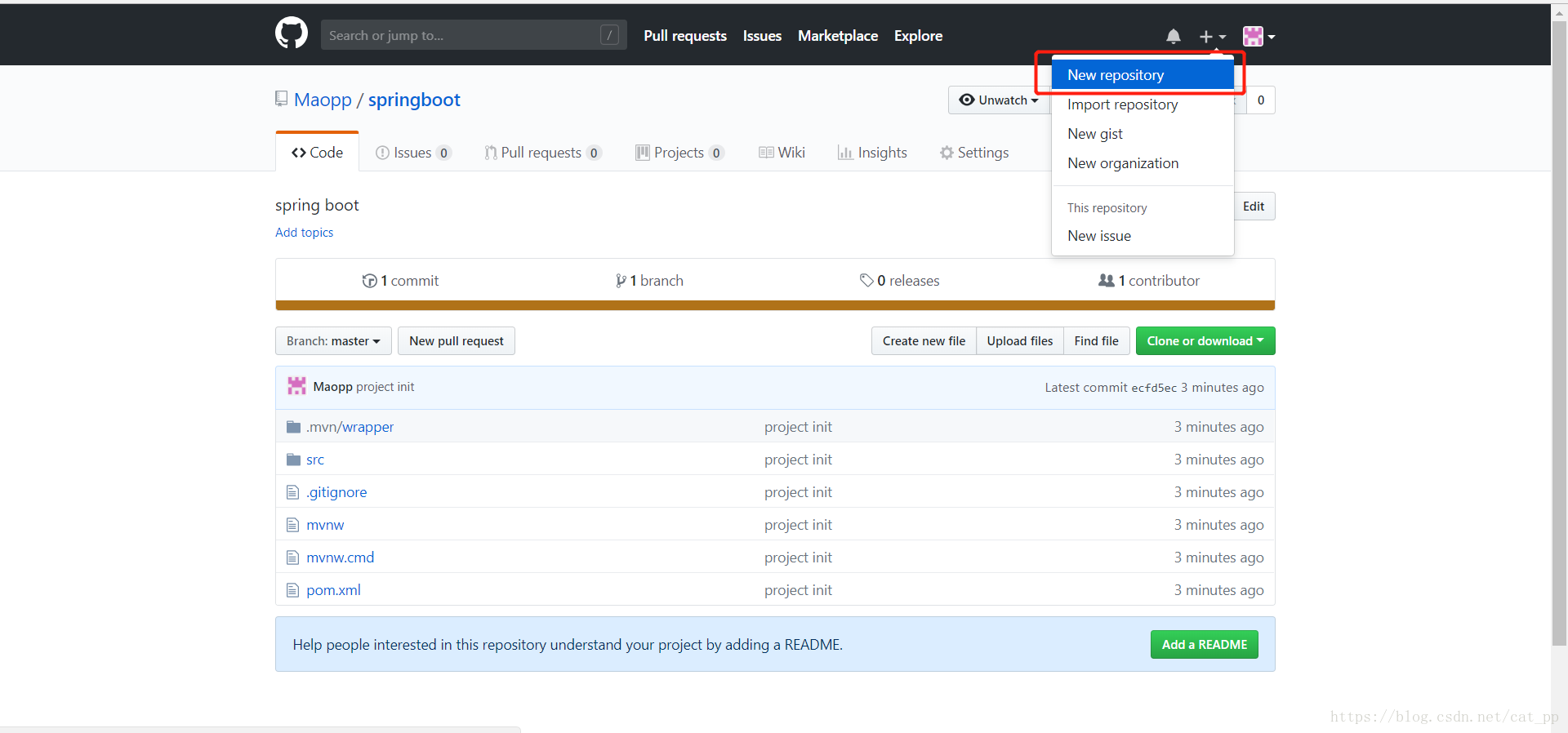Image resolution: width=1568 pixels, height=733 pixels.
Task: View the 1 commit history link
Action: (x=400, y=281)
